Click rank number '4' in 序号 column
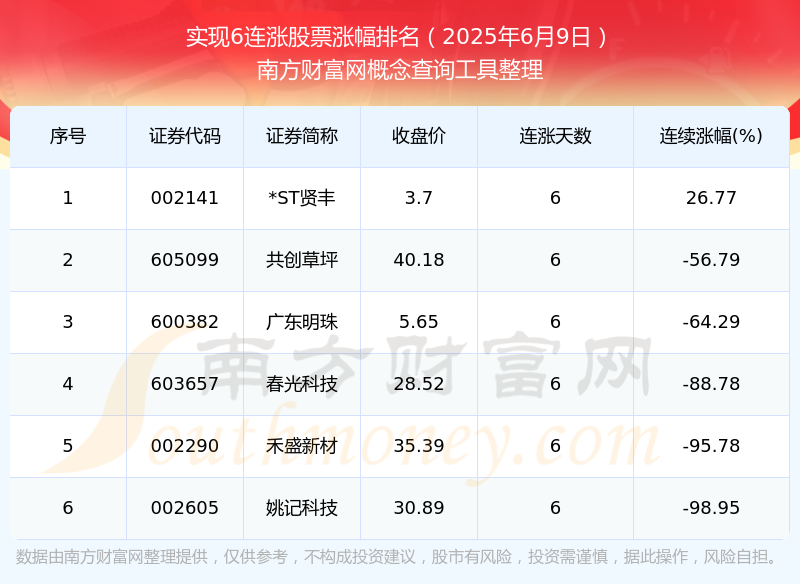This screenshot has height=584, width=800. click(68, 384)
